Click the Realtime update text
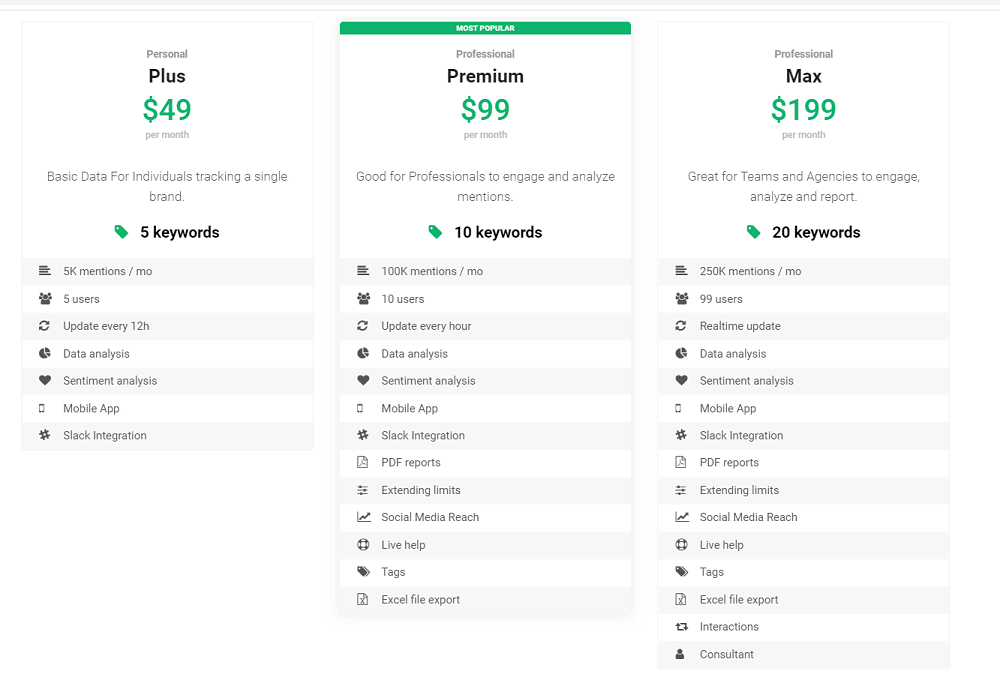The height and width of the screenshot is (689, 1000). (x=740, y=326)
